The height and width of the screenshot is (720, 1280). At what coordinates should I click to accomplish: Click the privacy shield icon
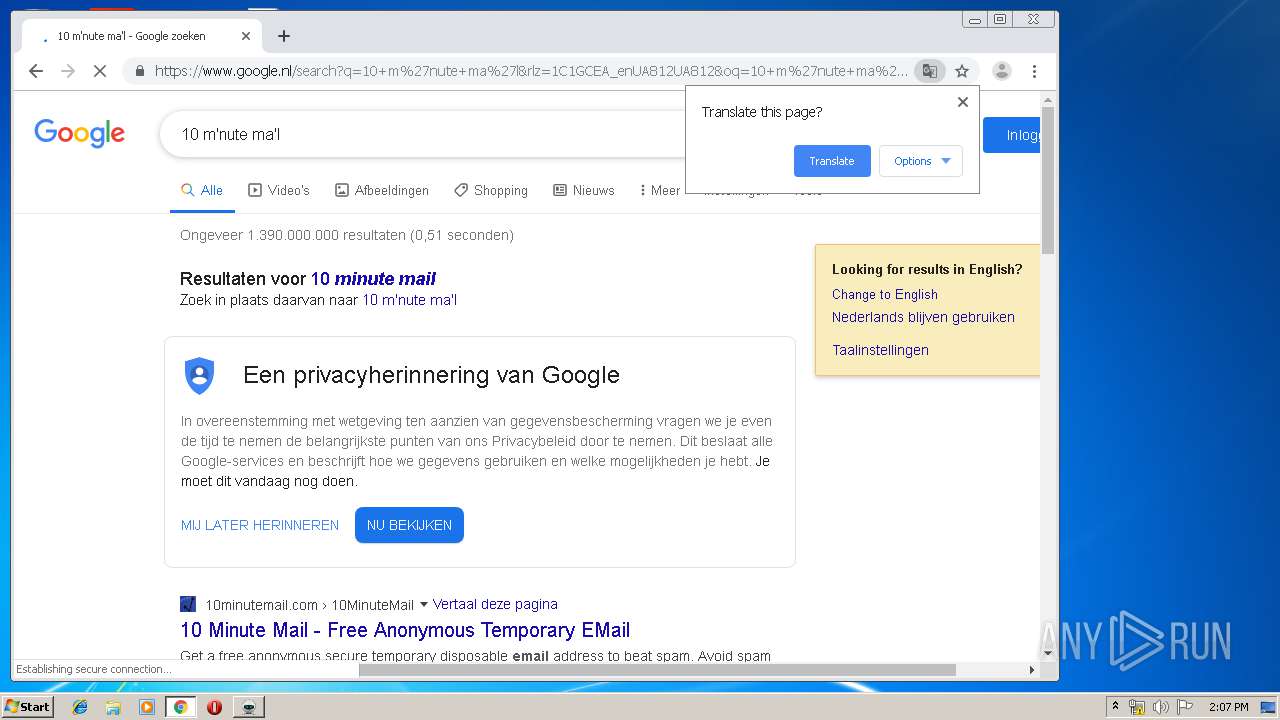tap(200, 375)
